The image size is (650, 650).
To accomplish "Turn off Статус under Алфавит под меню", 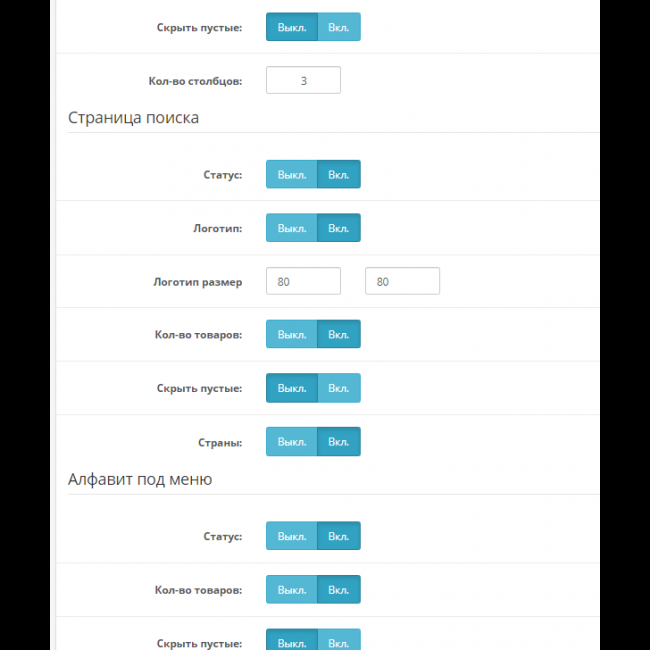I will pyautogui.click(x=291, y=536).
